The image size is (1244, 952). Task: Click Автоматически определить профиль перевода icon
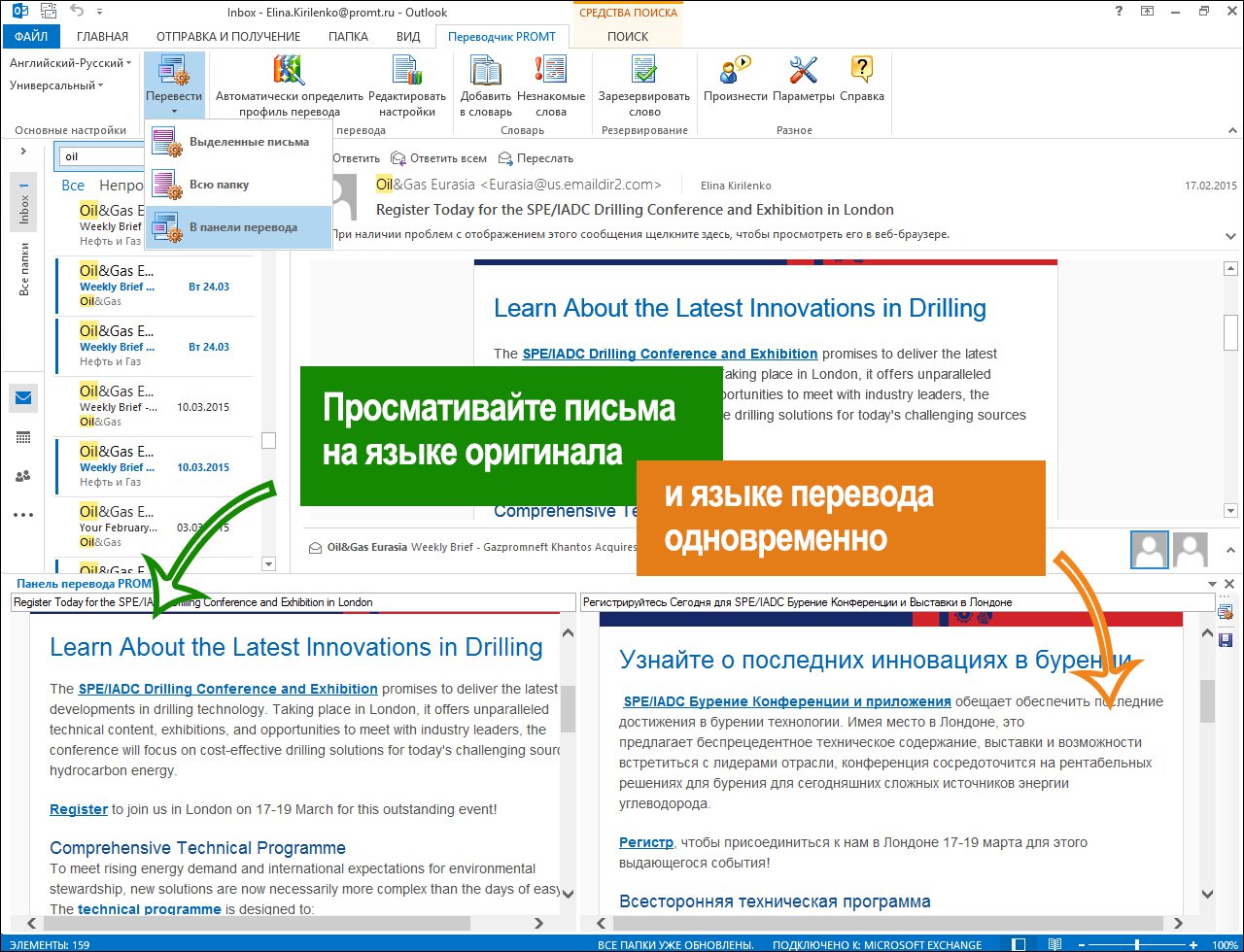289,71
